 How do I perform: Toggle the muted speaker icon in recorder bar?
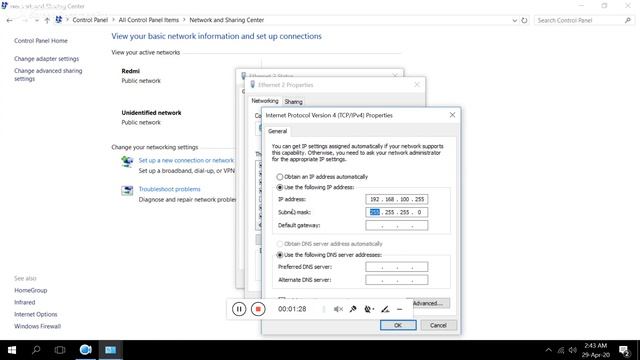338,309
